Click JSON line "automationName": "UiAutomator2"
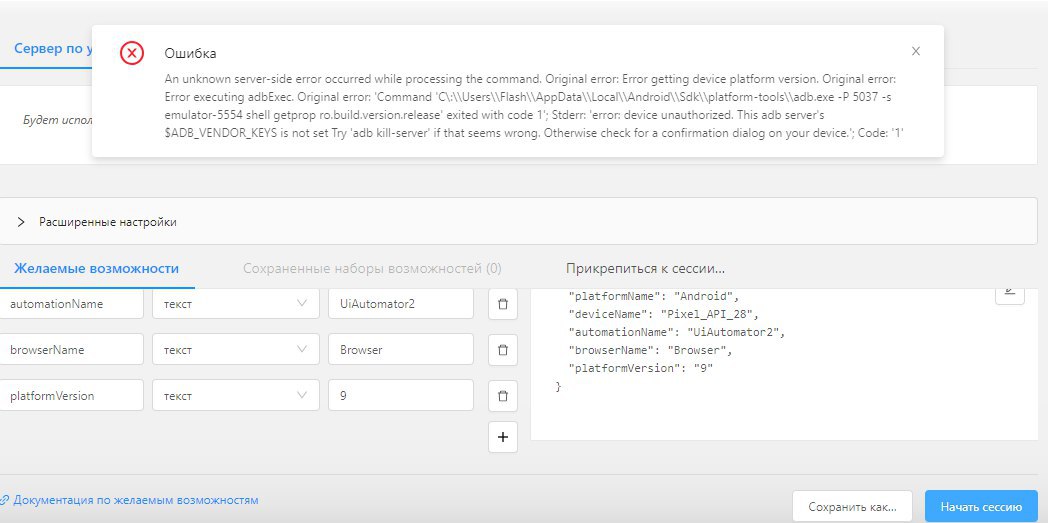This screenshot has height=523, width=1048. coord(676,331)
